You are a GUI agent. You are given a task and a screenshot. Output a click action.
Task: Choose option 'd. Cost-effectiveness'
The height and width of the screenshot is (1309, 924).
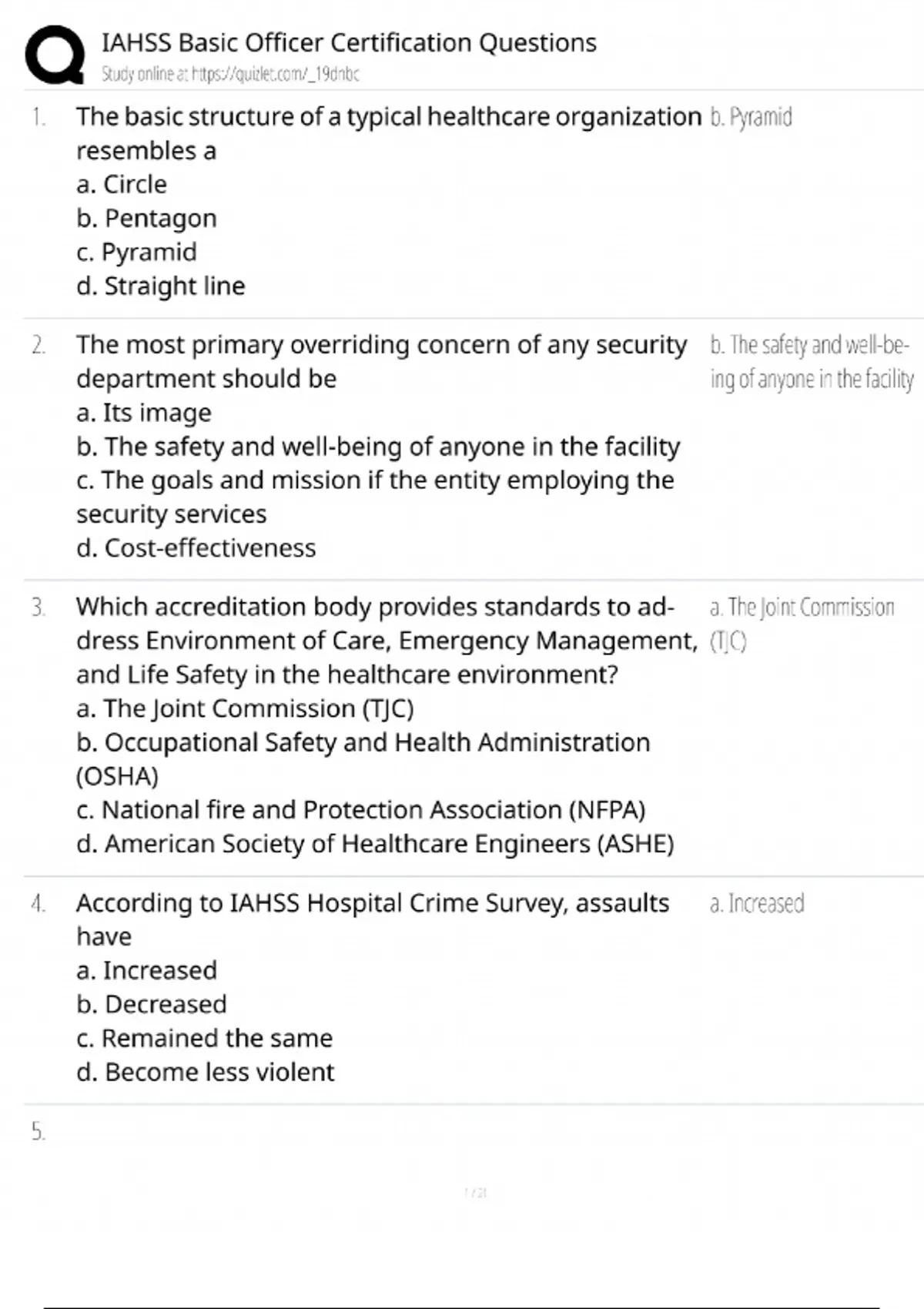pyautogui.click(x=196, y=548)
